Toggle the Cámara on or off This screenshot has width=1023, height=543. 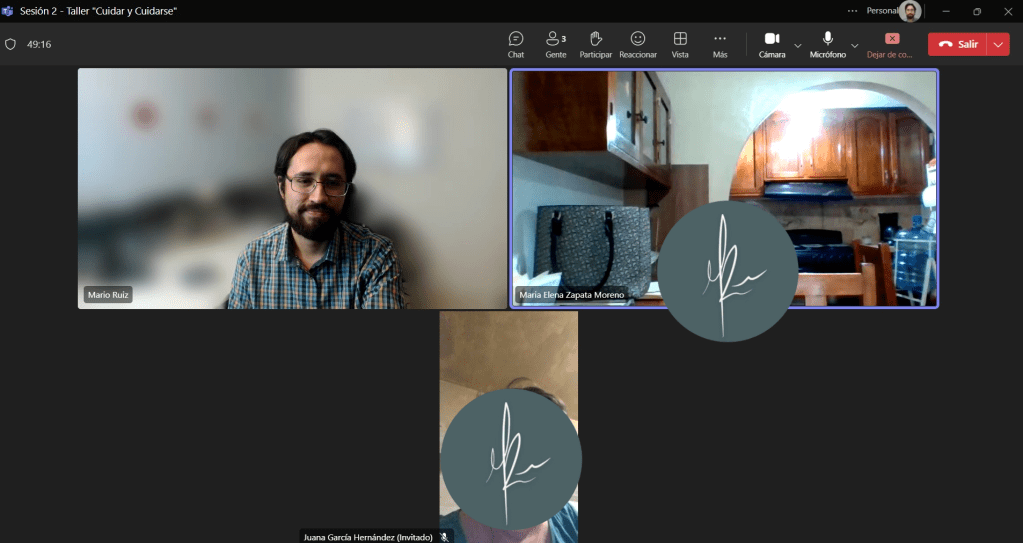pyautogui.click(x=771, y=44)
